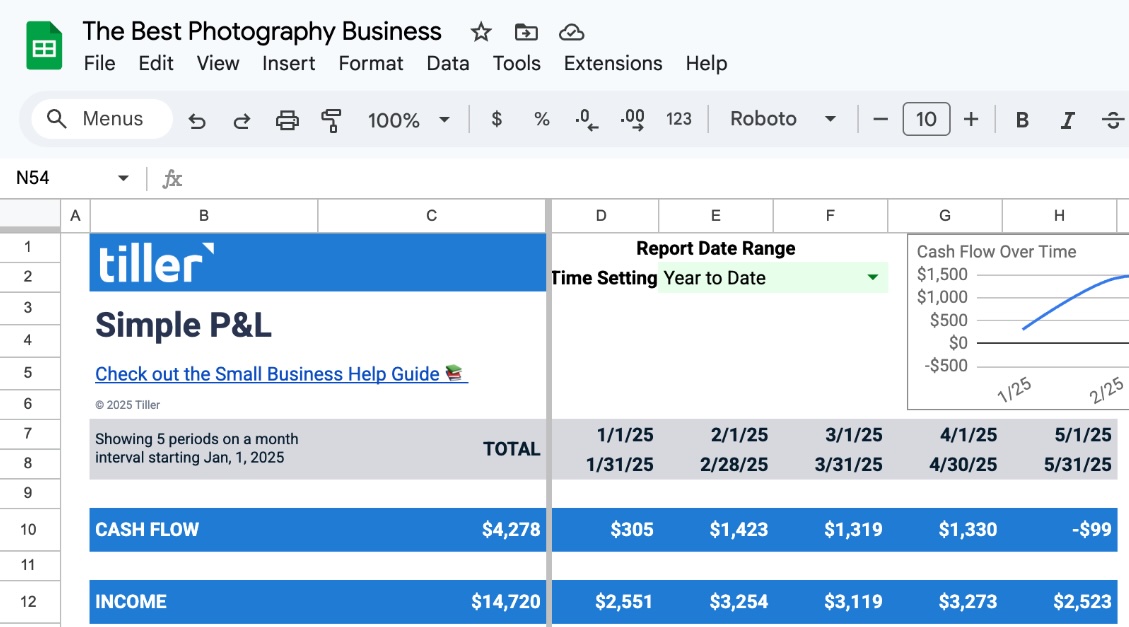Open the Data menu
This screenshot has height=627, width=1129.
click(448, 63)
